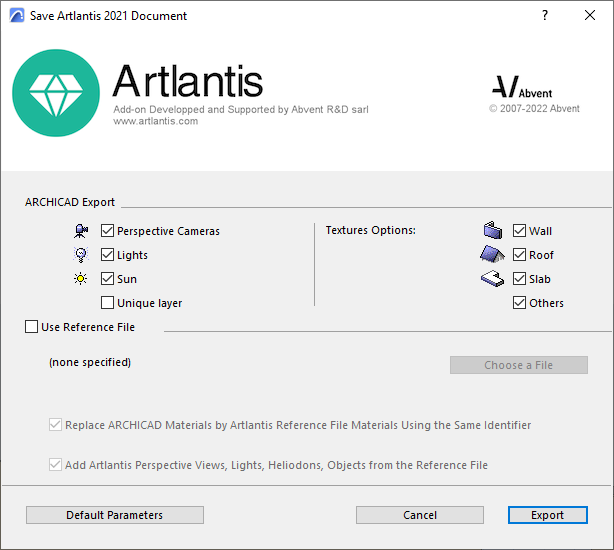Disable the Sun export checkbox
This screenshot has width=614, height=550.
tap(107, 279)
